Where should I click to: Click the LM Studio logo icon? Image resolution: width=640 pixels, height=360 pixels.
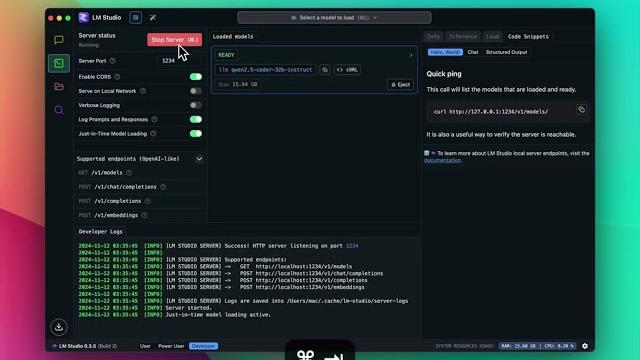pyautogui.click(x=84, y=18)
